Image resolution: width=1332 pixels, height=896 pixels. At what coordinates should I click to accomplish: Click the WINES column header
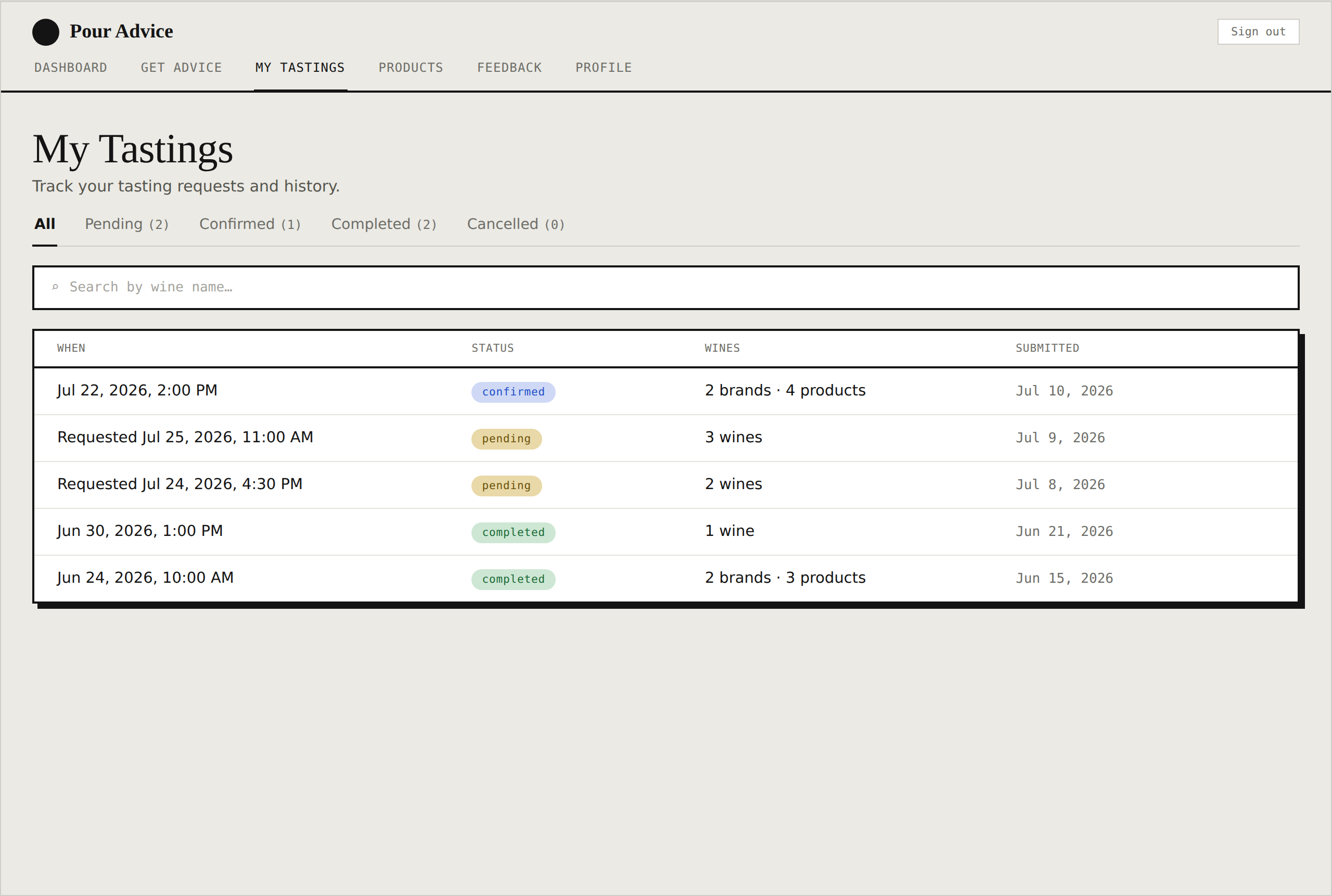pyautogui.click(x=722, y=348)
